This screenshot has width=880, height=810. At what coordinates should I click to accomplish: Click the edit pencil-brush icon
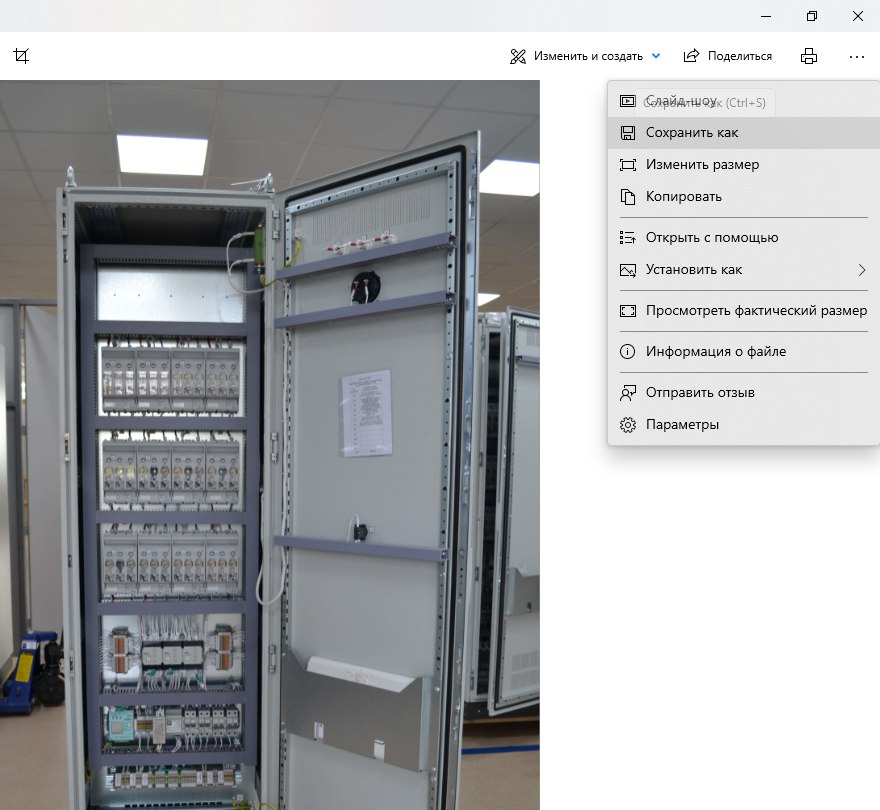point(517,56)
